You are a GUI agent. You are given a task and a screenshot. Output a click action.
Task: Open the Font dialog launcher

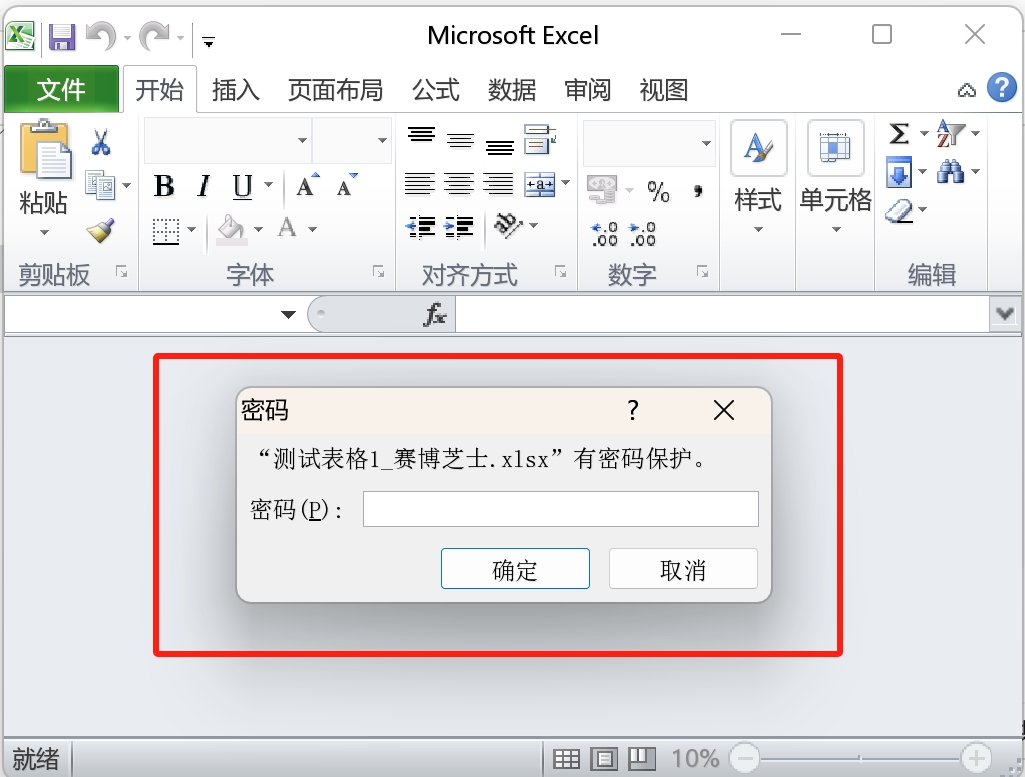378,271
